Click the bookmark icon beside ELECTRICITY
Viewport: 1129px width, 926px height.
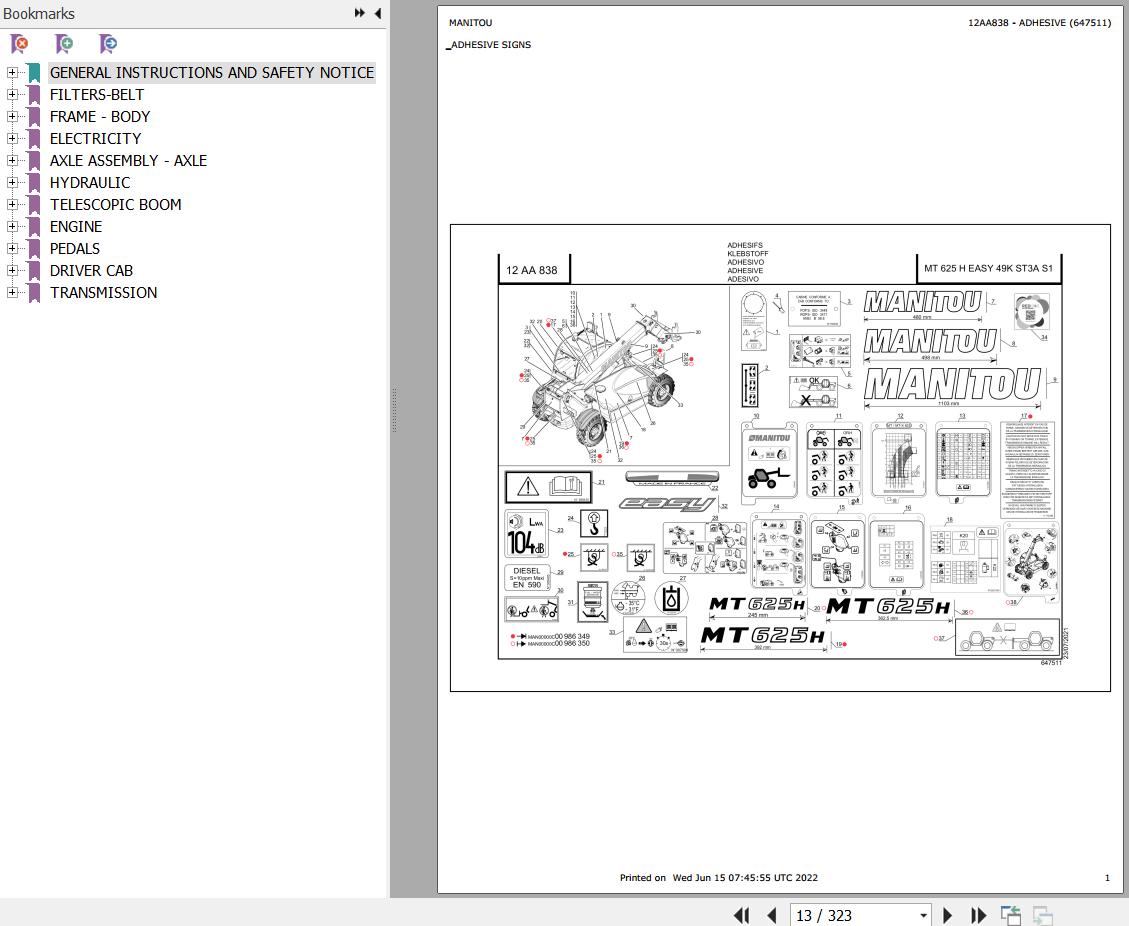pyautogui.click(x=34, y=139)
